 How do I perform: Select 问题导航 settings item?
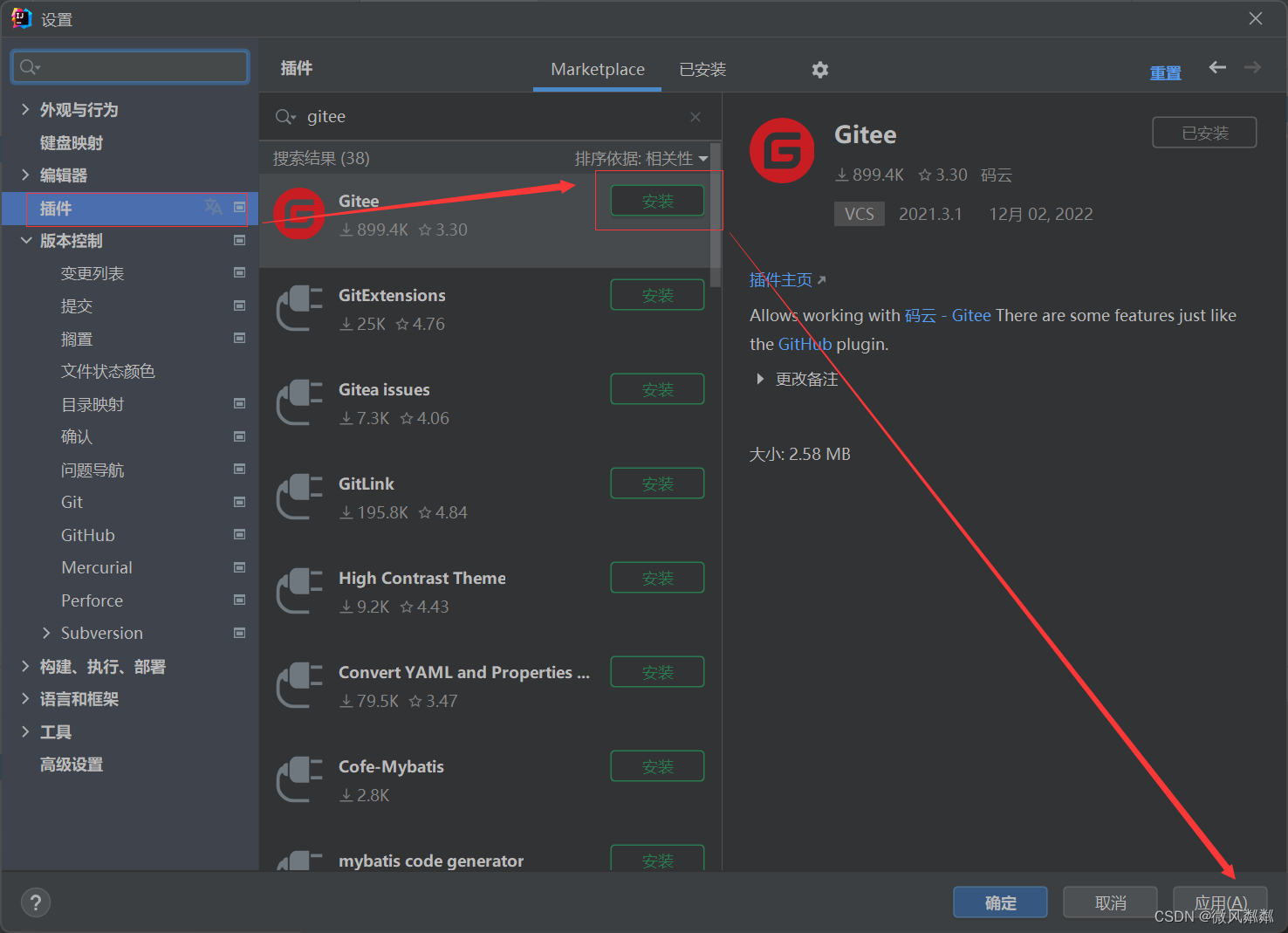point(92,470)
